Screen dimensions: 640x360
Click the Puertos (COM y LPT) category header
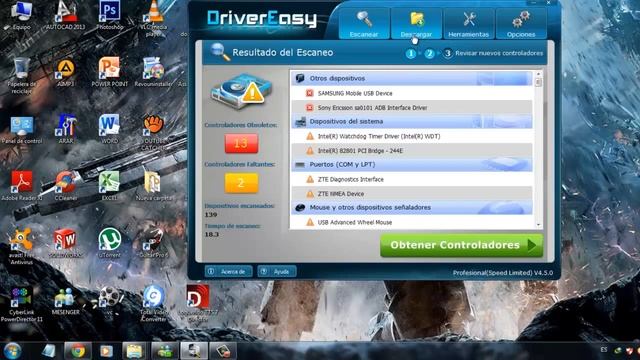click(x=412, y=164)
